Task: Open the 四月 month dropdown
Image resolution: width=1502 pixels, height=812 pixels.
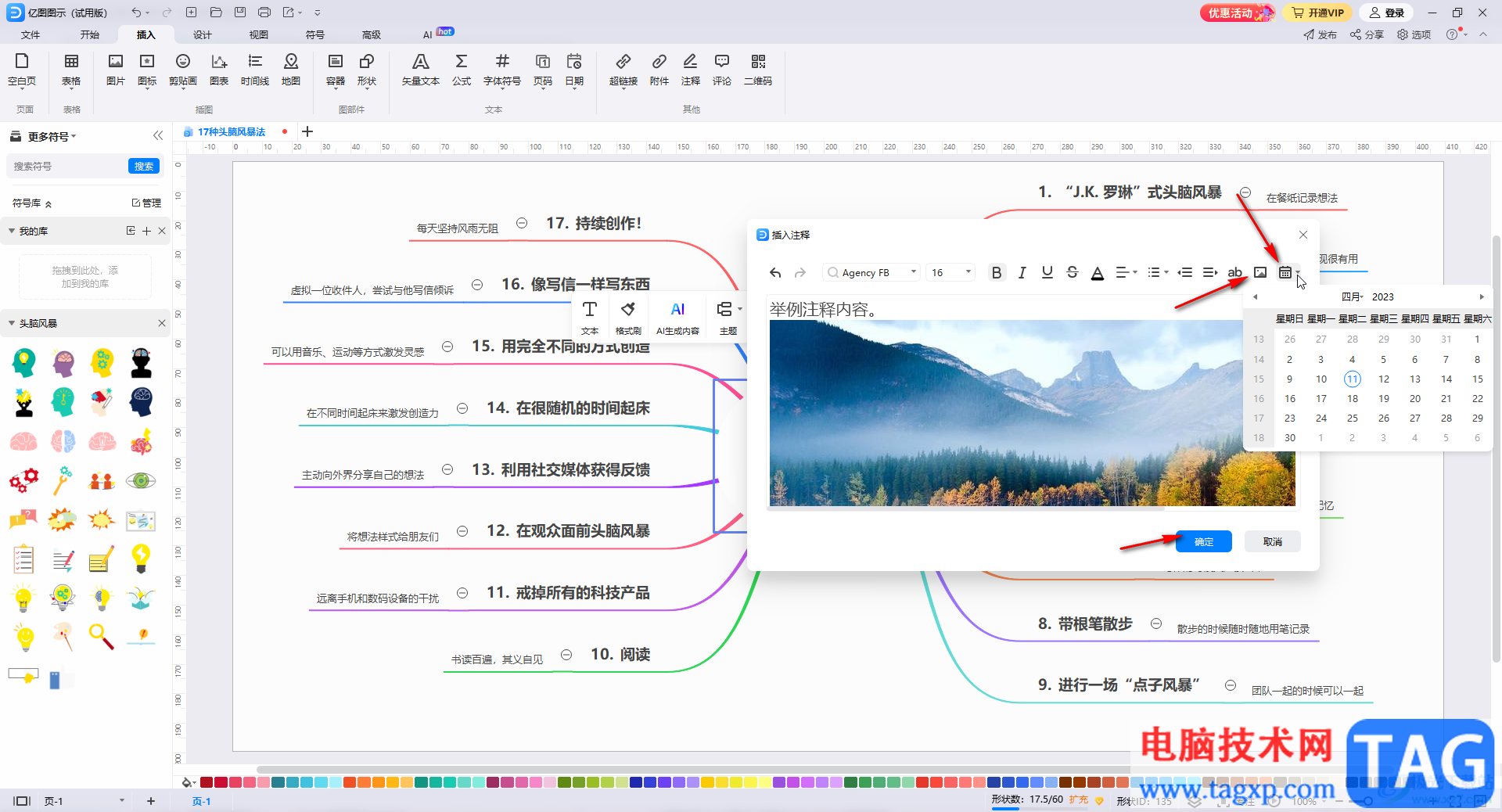Action: (x=1353, y=297)
